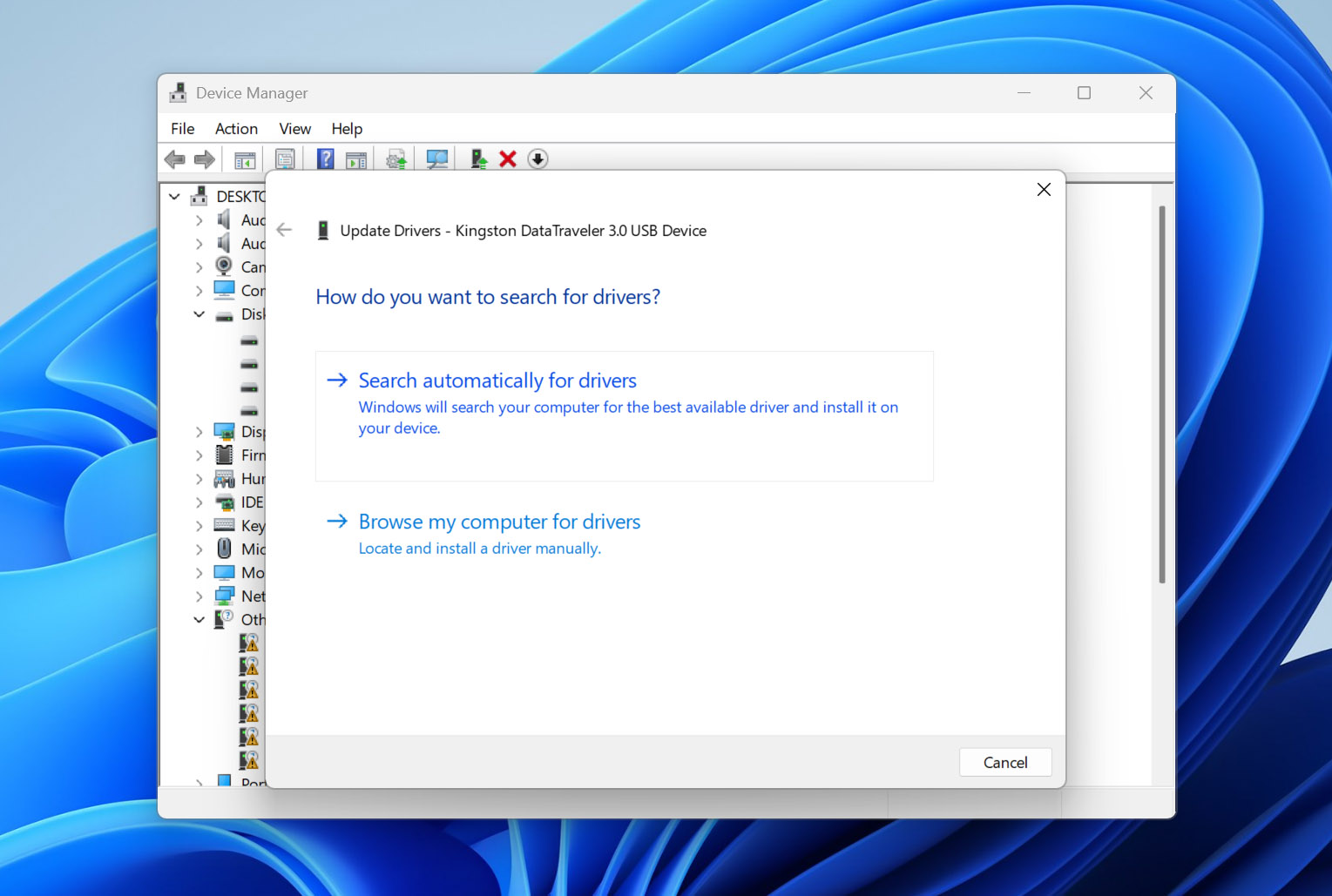Expand the Network adapters chevron
The height and width of the screenshot is (896, 1332).
[x=199, y=596]
